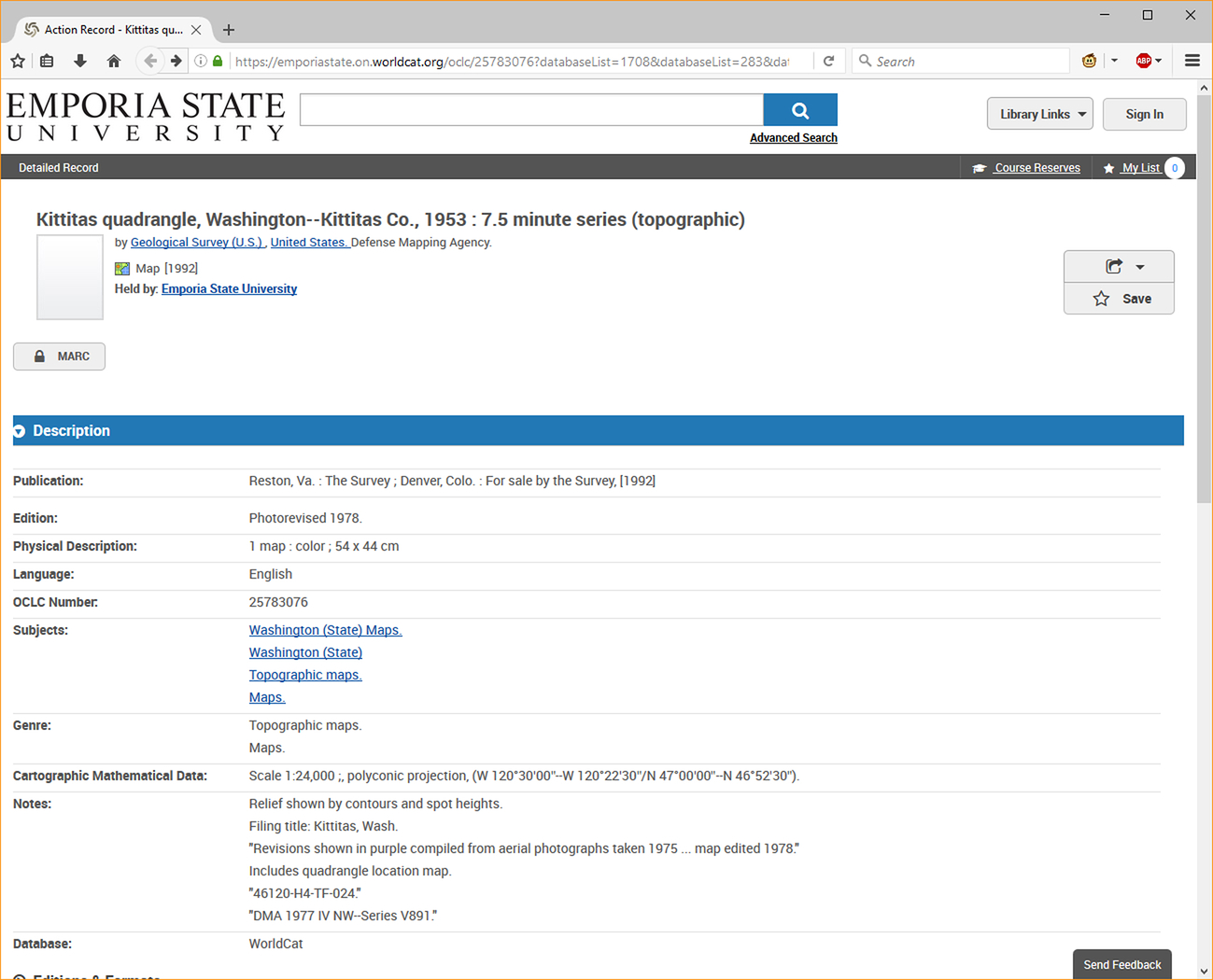Click the Course Reserves graduation cap icon
The width and height of the screenshot is (1213, 980).
tap(980, 168)
